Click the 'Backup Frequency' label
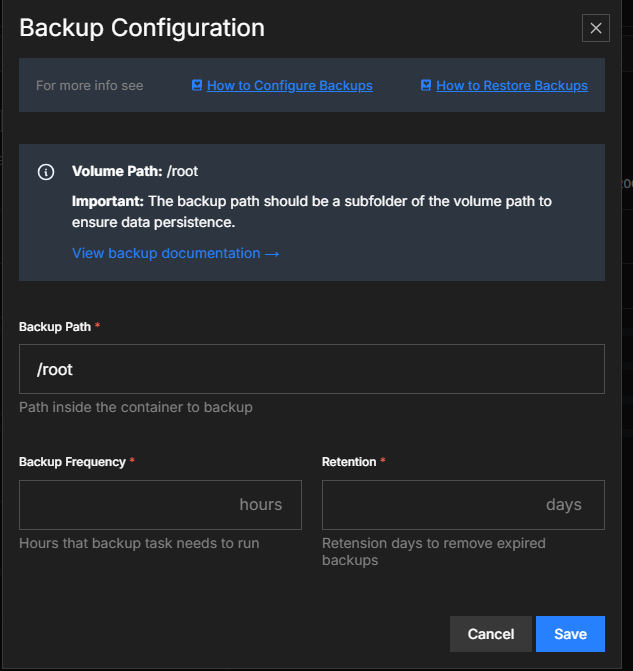The width and height of the screenshot is (633, 671). pos(72,462)
